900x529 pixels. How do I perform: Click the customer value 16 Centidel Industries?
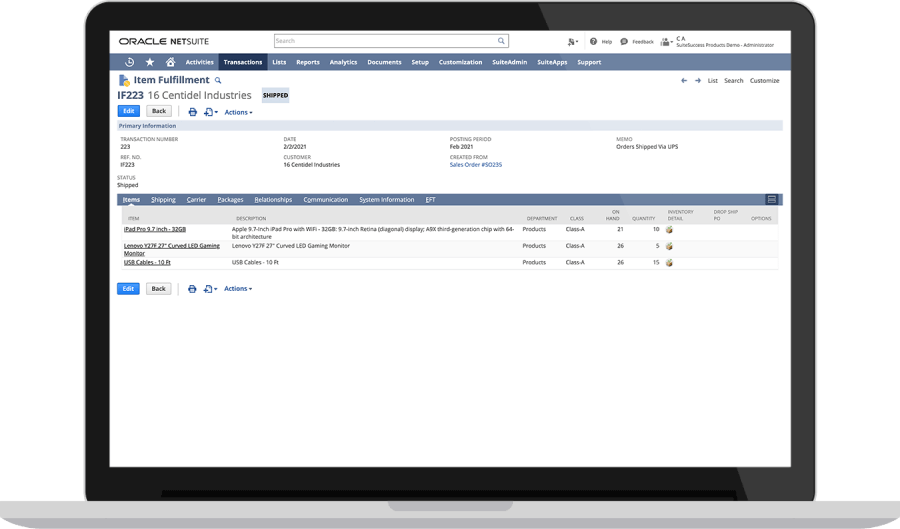coord(312,165)
